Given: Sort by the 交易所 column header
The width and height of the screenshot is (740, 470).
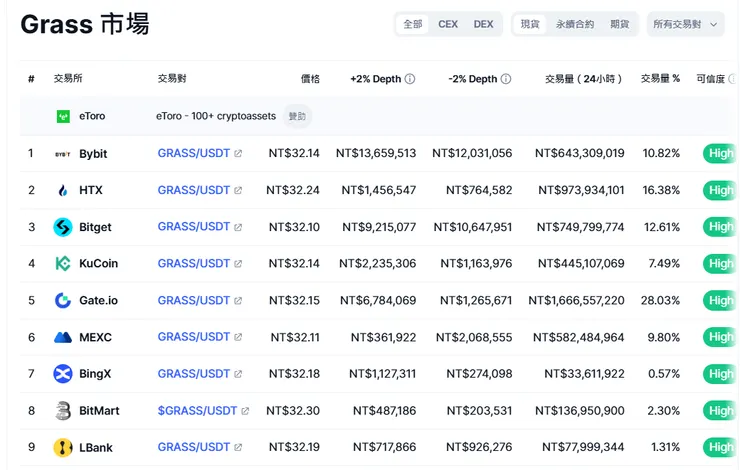Looking at the screenshot, I should pos(68,78).
